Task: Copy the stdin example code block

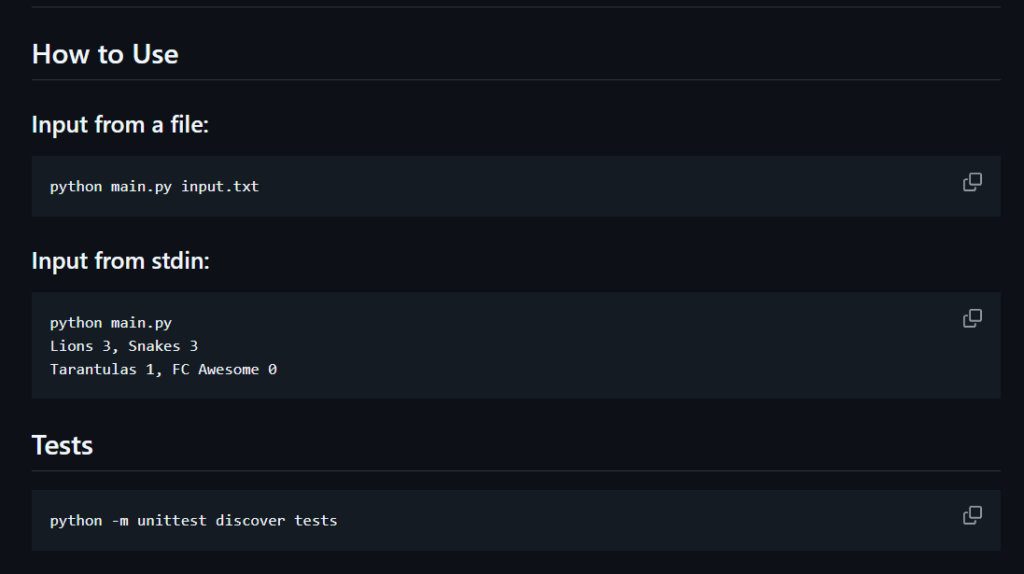Action: tap(971, 318)
